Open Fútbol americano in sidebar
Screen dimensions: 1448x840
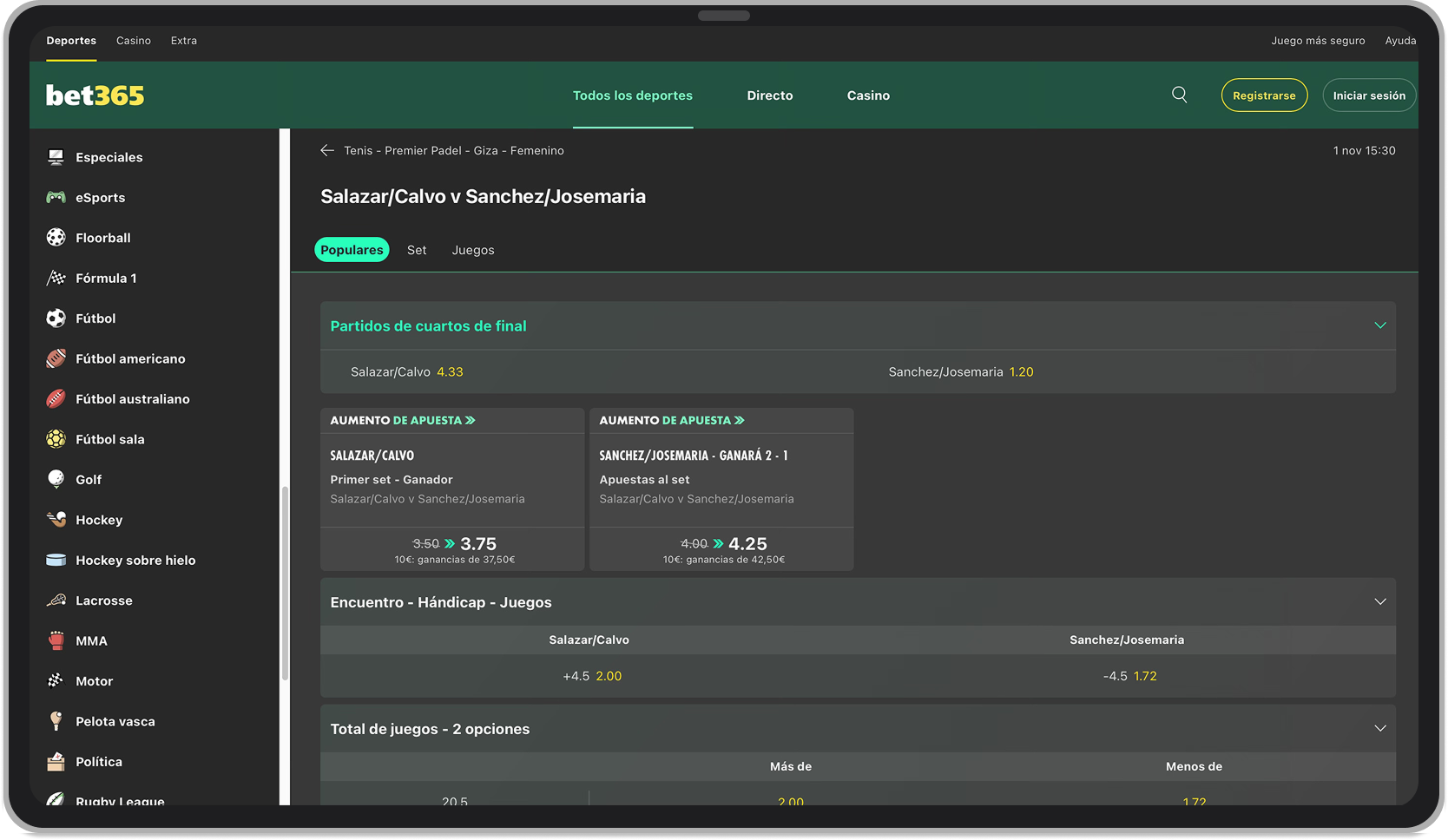point(130,358)
